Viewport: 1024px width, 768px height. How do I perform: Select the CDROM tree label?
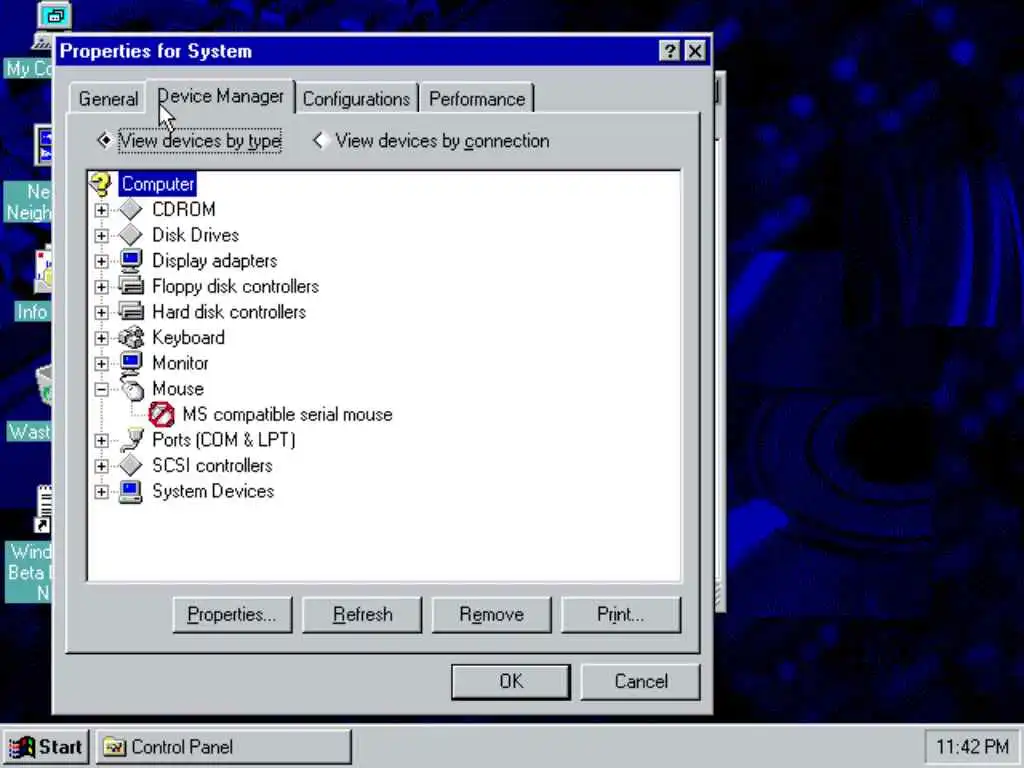tap(184, 210)
